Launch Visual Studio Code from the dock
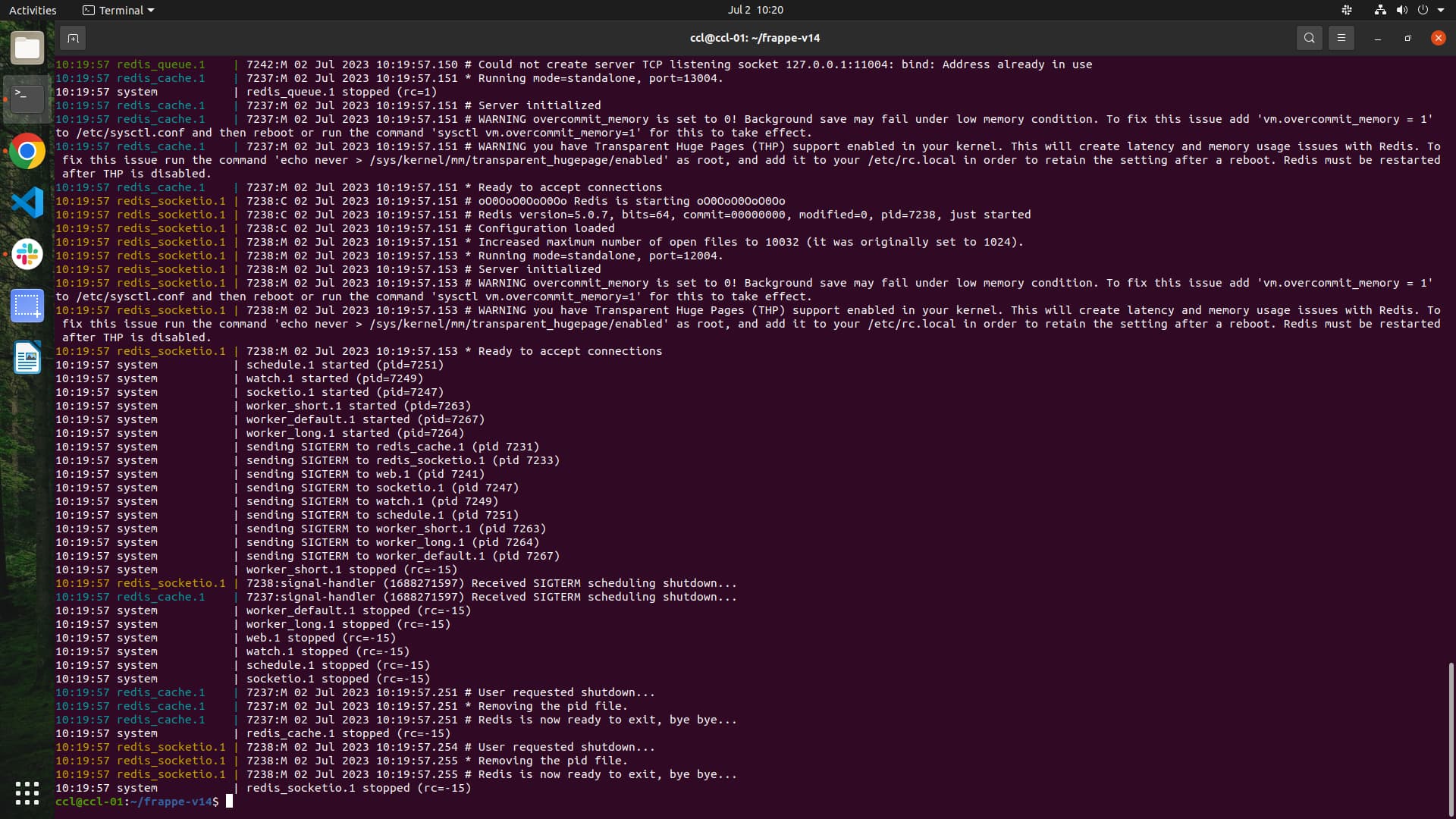The width and height of the screenshot is (1456, 819). 27,202
